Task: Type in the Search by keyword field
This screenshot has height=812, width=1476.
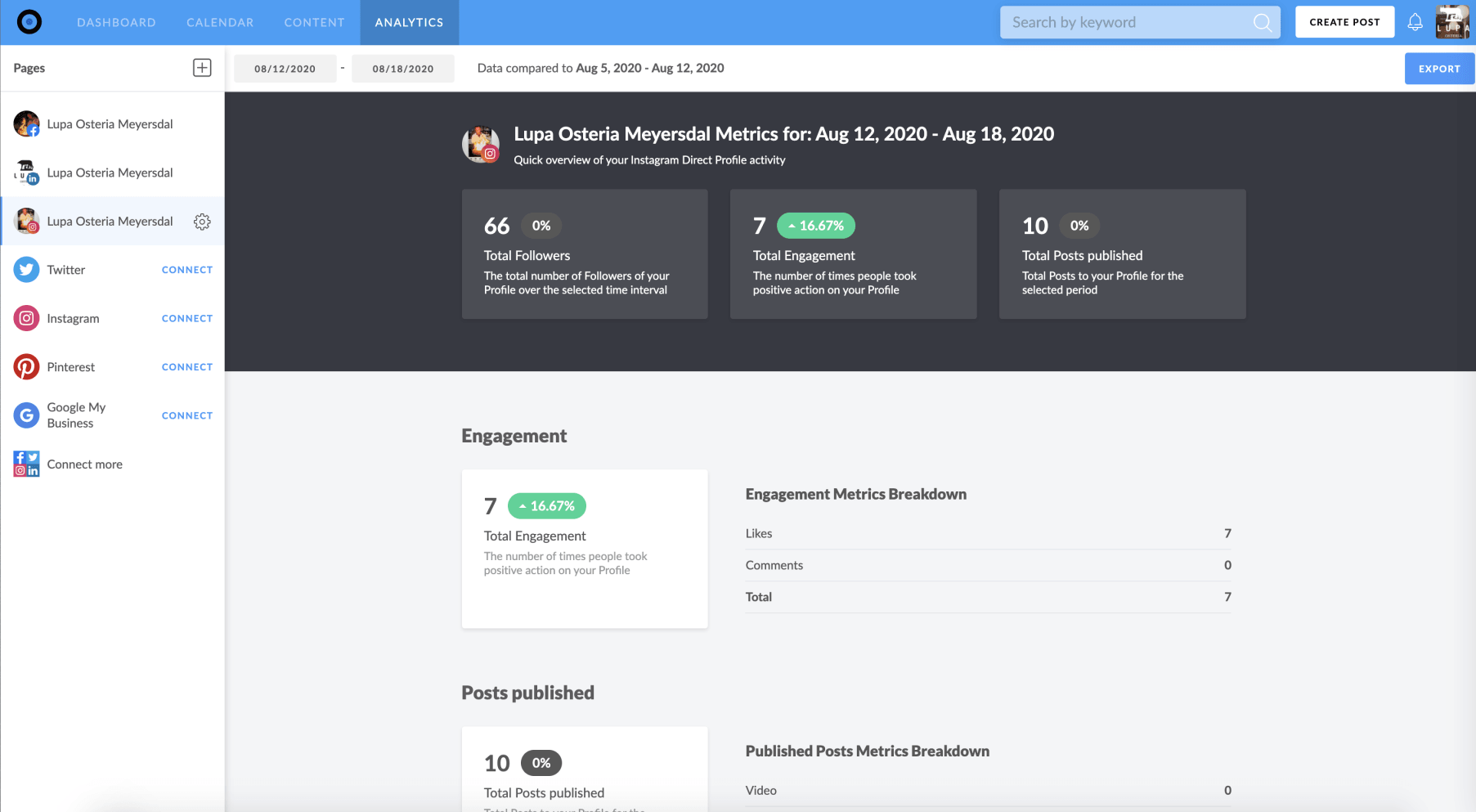Action: (1128, 23)
